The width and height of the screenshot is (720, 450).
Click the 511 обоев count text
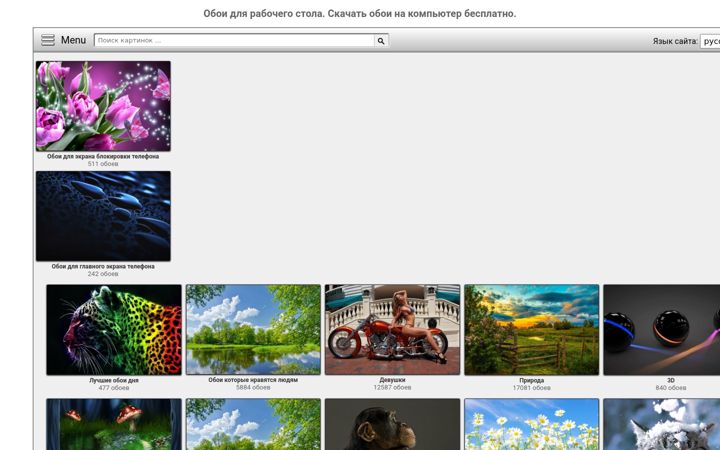click(103, 163)
